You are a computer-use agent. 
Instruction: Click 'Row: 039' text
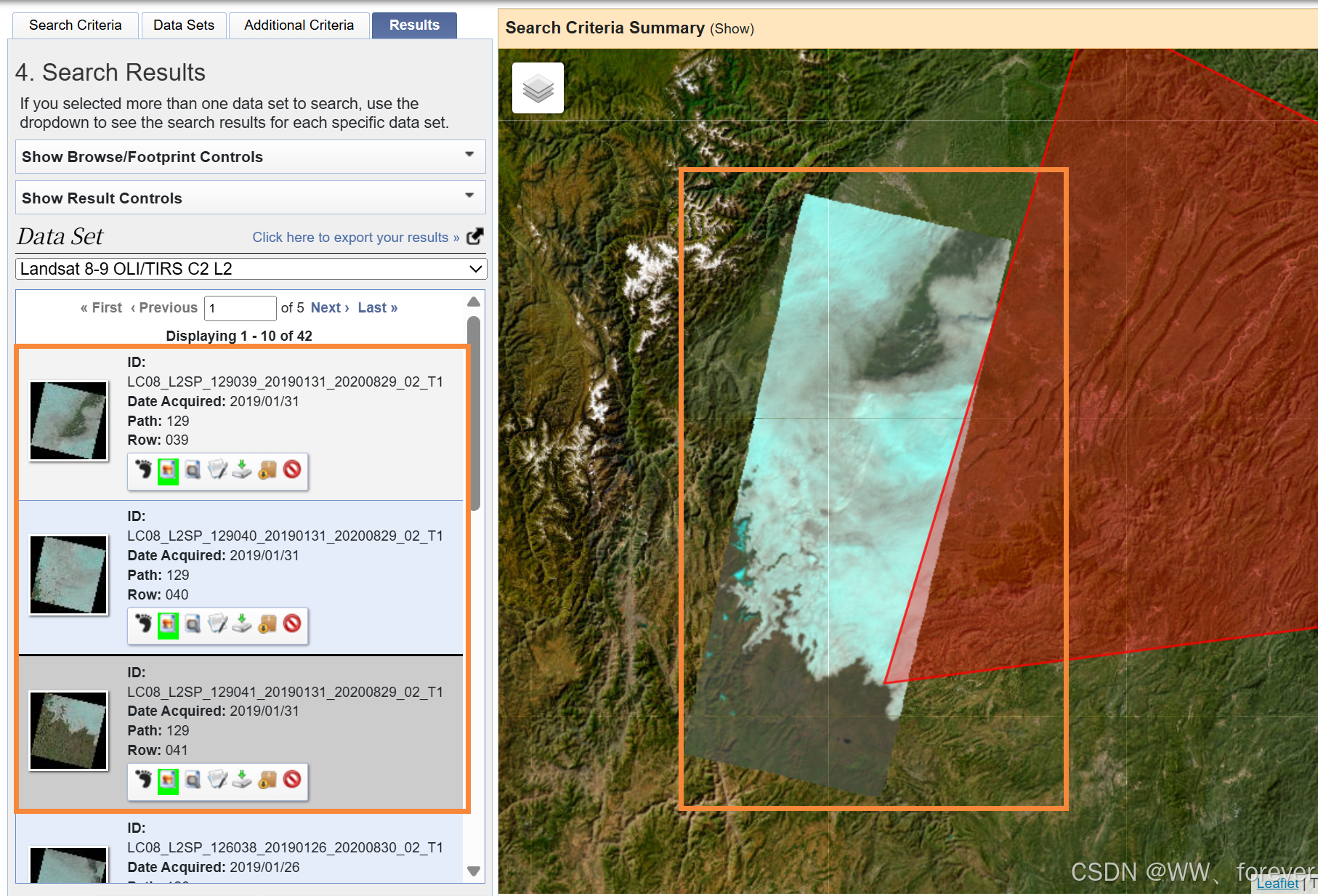pos(158,440)
